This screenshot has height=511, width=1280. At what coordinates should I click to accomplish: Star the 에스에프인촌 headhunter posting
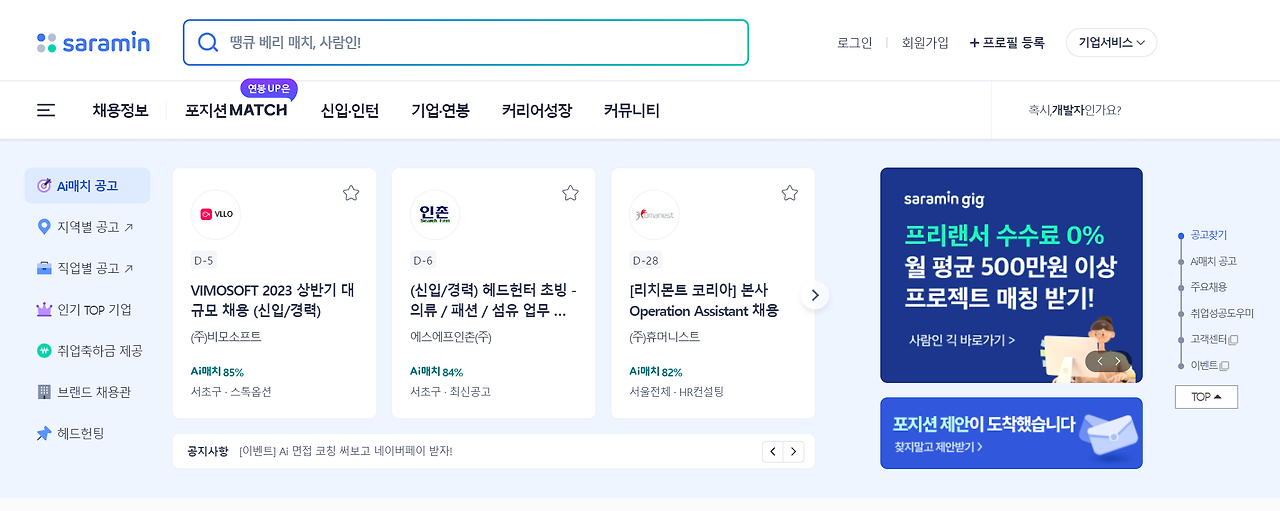point(570,193)
